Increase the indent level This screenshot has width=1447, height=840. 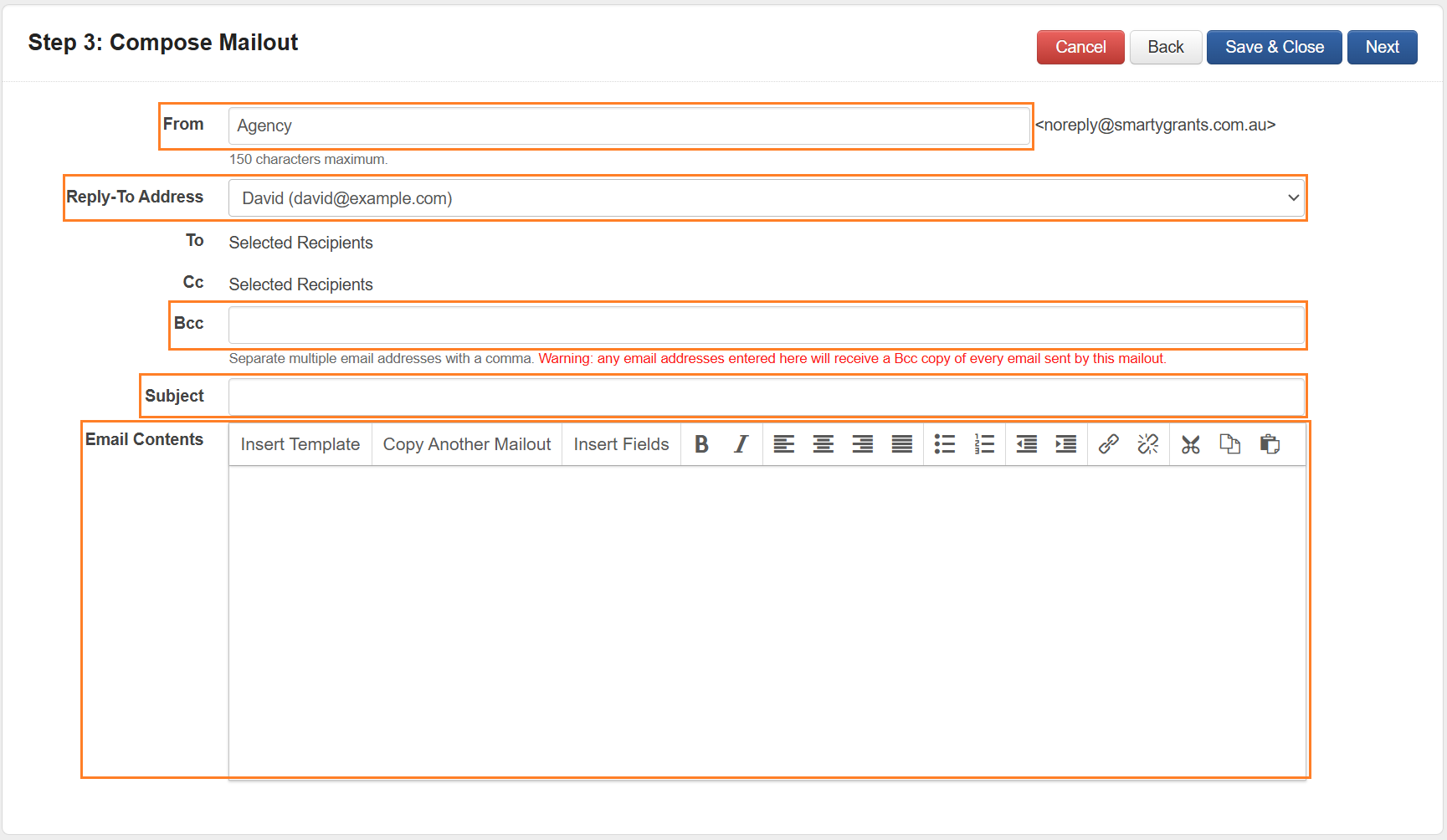1065,444
